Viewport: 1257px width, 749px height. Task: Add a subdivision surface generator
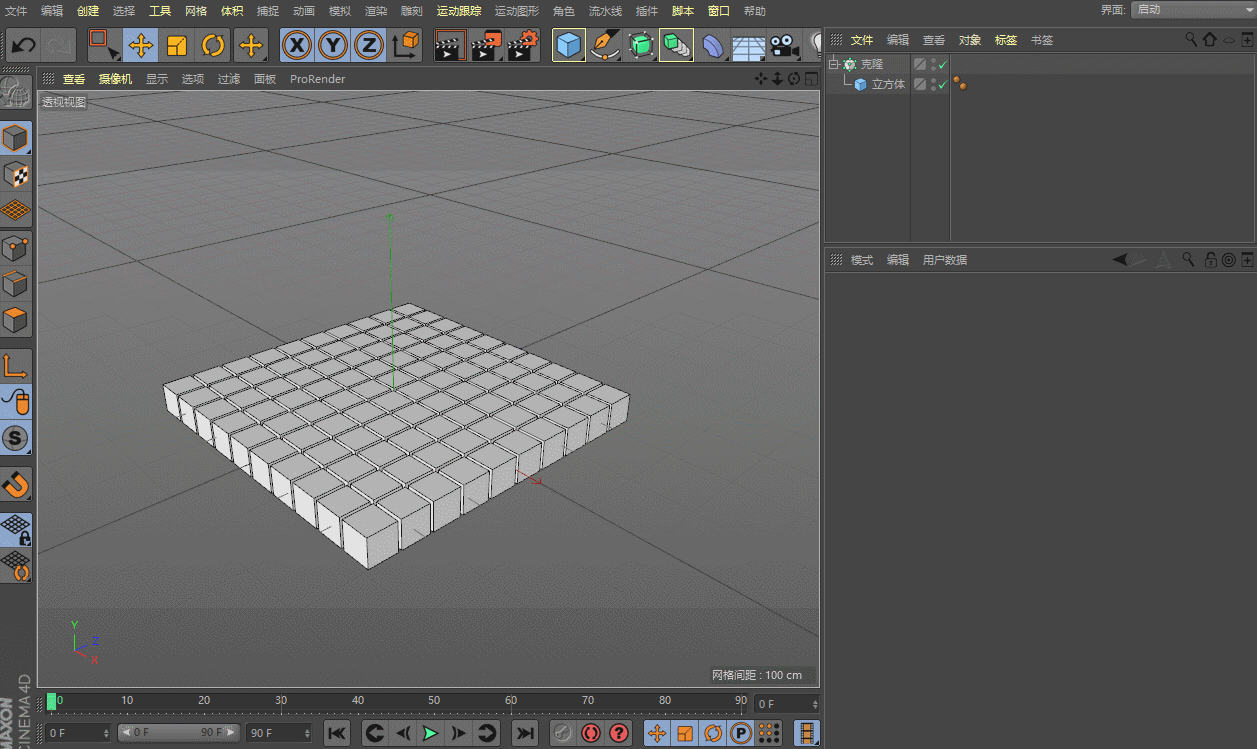640,45
